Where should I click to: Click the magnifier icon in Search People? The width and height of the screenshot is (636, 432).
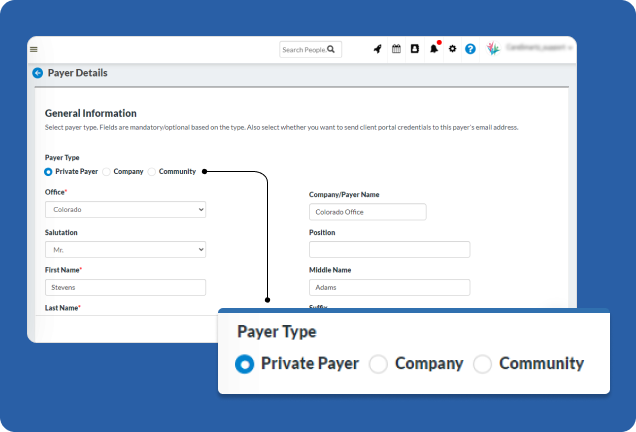(332, 49)
